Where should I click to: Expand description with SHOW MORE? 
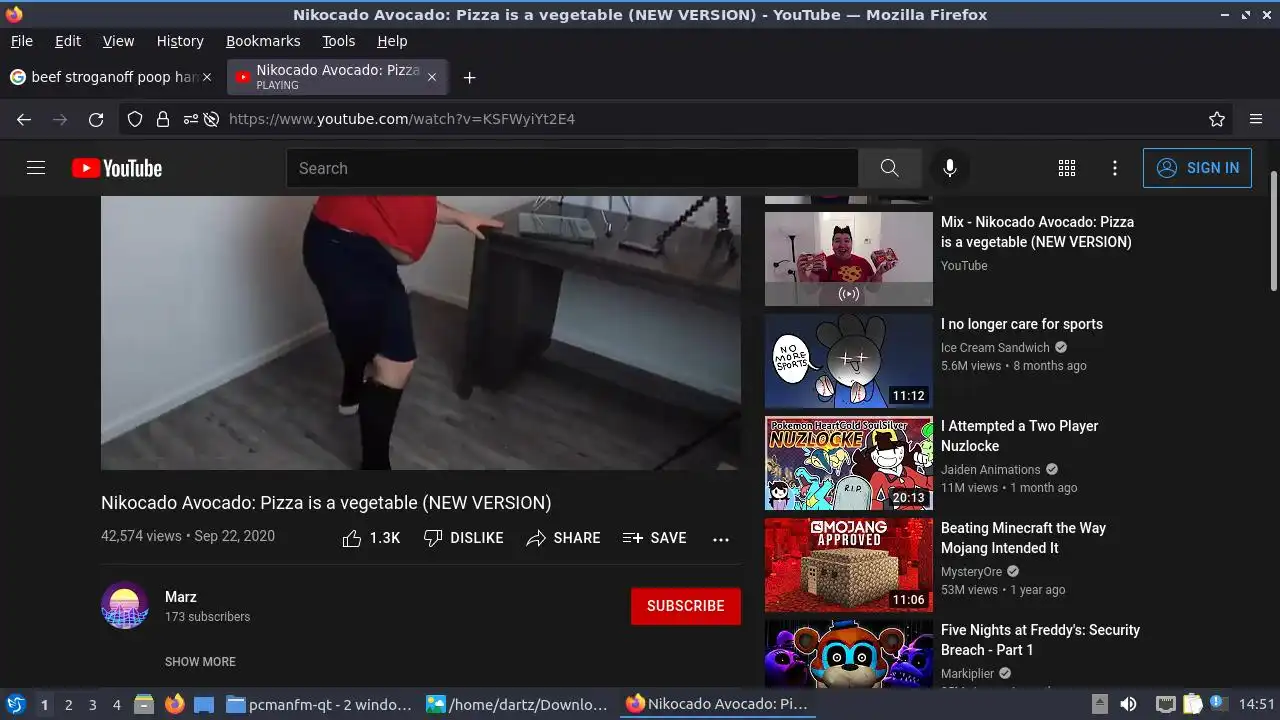(200, 662)
